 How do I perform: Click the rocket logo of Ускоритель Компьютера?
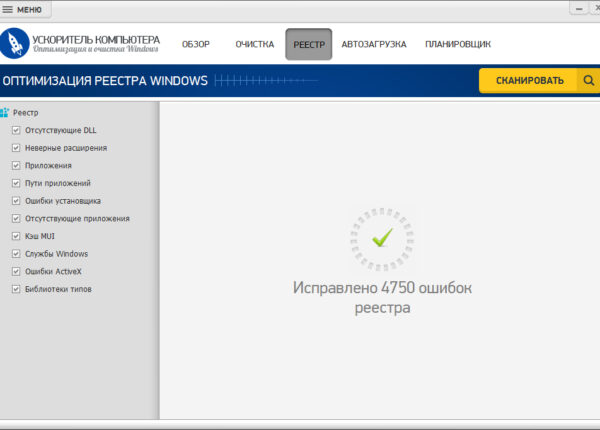click(14, 44)
